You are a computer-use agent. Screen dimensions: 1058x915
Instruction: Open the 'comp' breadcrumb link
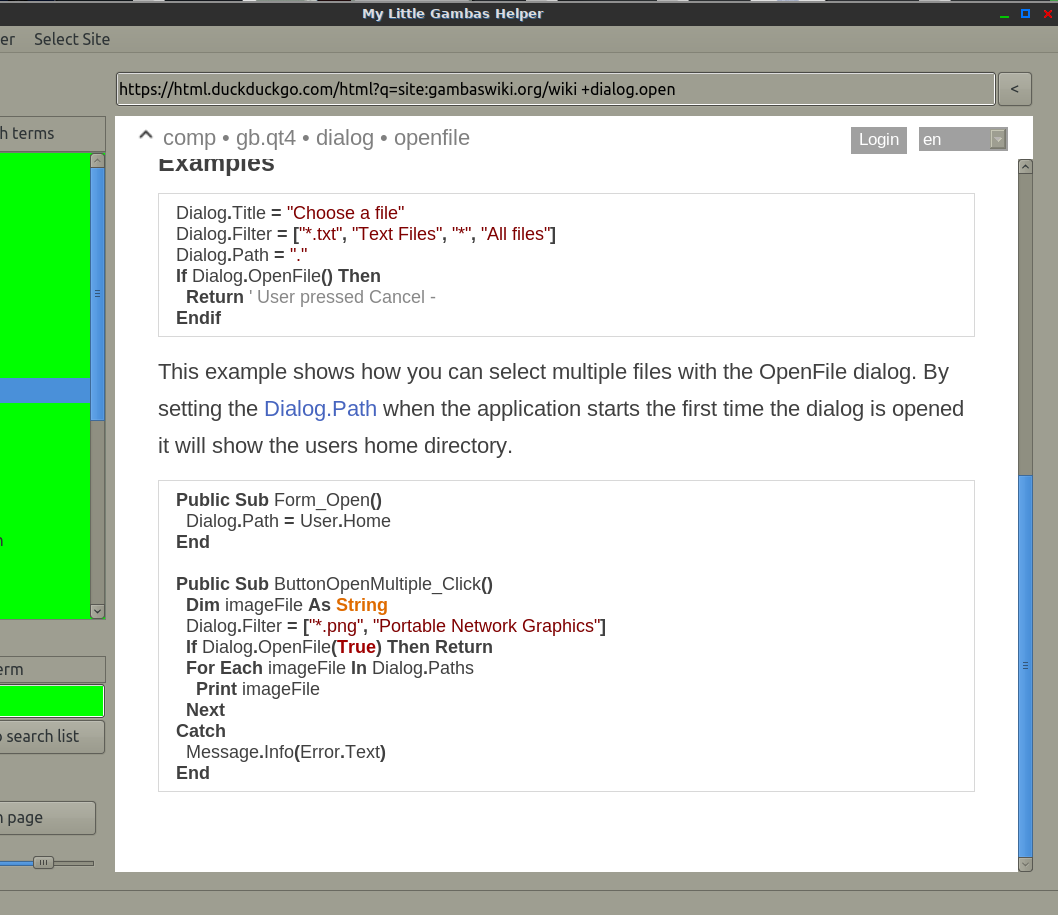tap(189, 138)
